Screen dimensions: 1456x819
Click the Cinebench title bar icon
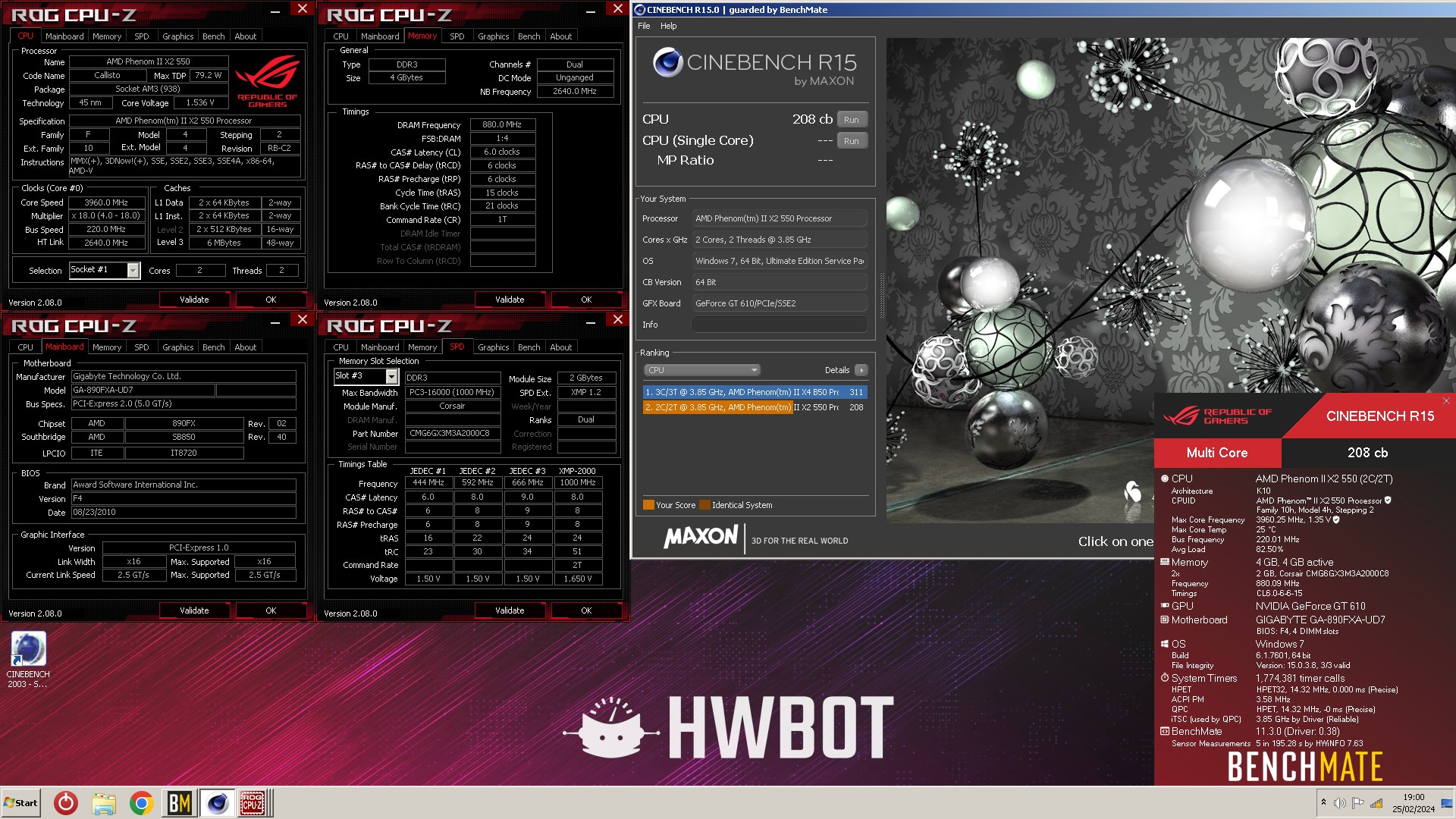(639, 10)
